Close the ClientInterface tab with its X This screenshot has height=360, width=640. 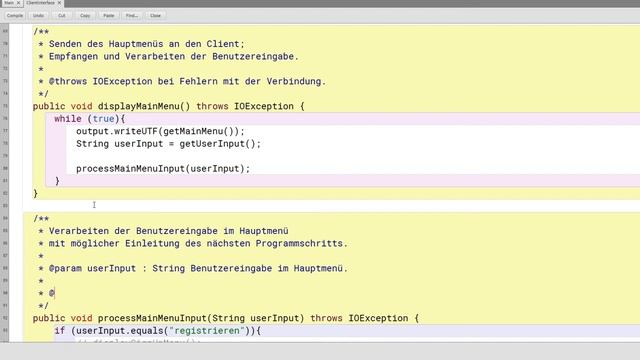pyautogui.click(x=59, y=3)
